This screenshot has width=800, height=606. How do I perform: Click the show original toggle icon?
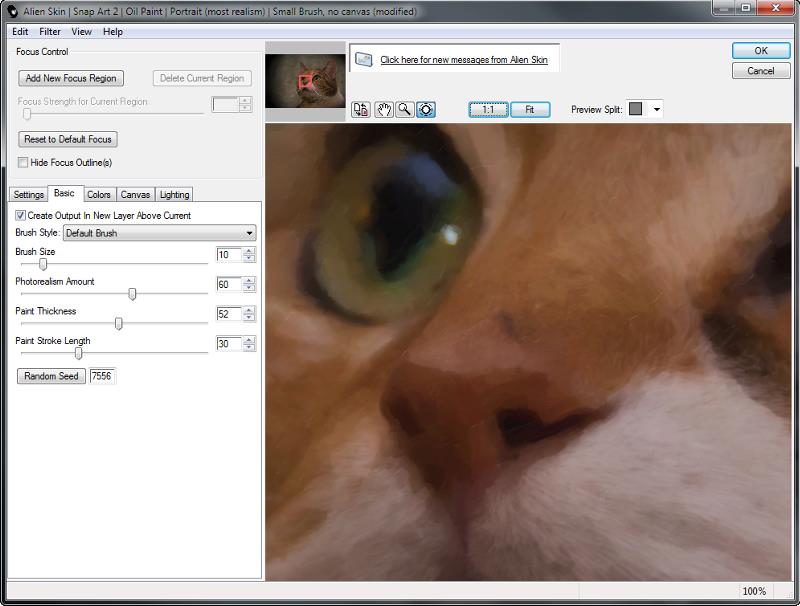[x=361, y=110]
